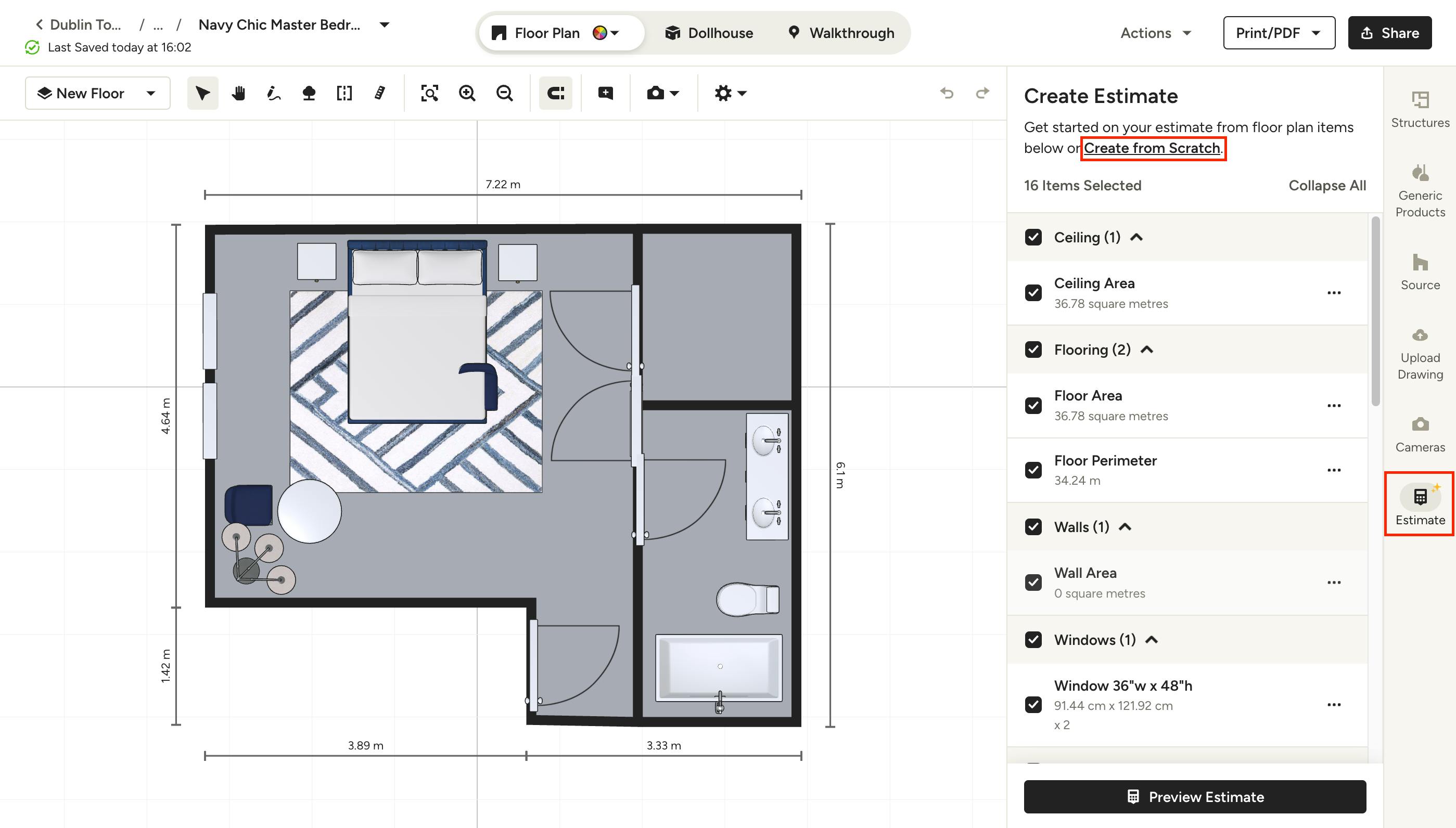The width and height of the screenshot is (1456, 828).
Task: Open the Source panel
Action: coord(1420,273)
